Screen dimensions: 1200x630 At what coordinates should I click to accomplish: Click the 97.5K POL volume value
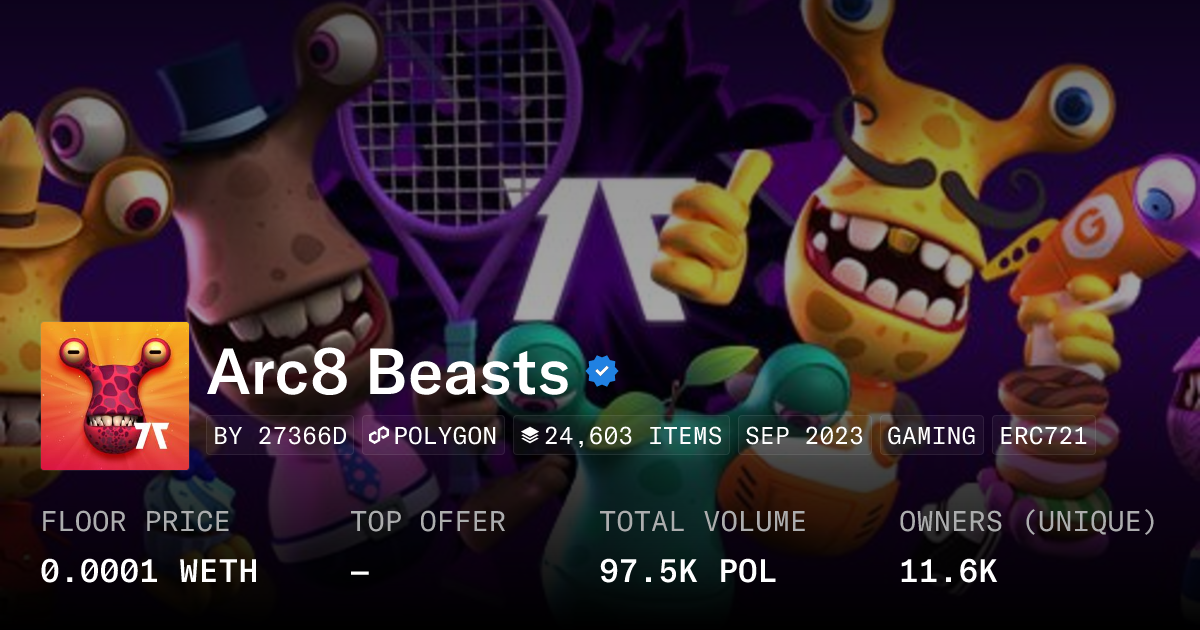pyautogui.click(x=688, y=572)
